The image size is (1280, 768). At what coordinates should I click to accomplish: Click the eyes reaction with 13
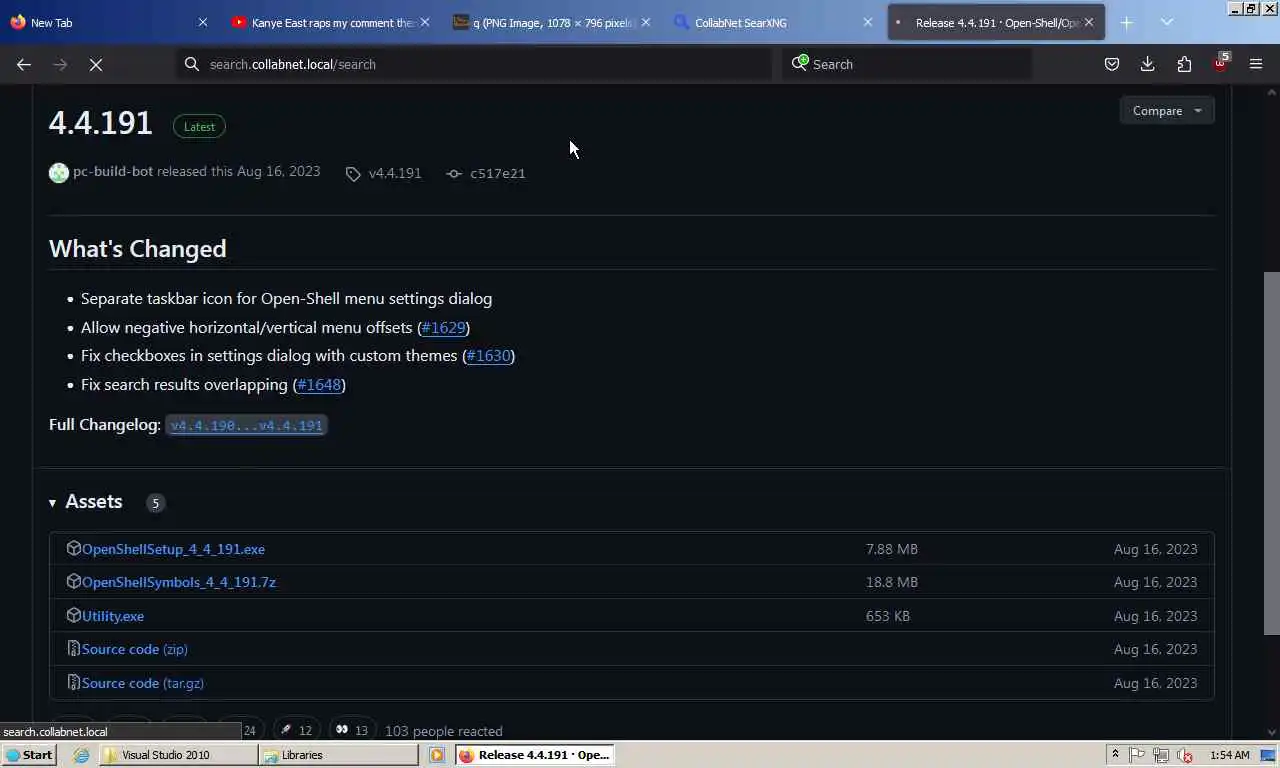(x=352, y=731)
